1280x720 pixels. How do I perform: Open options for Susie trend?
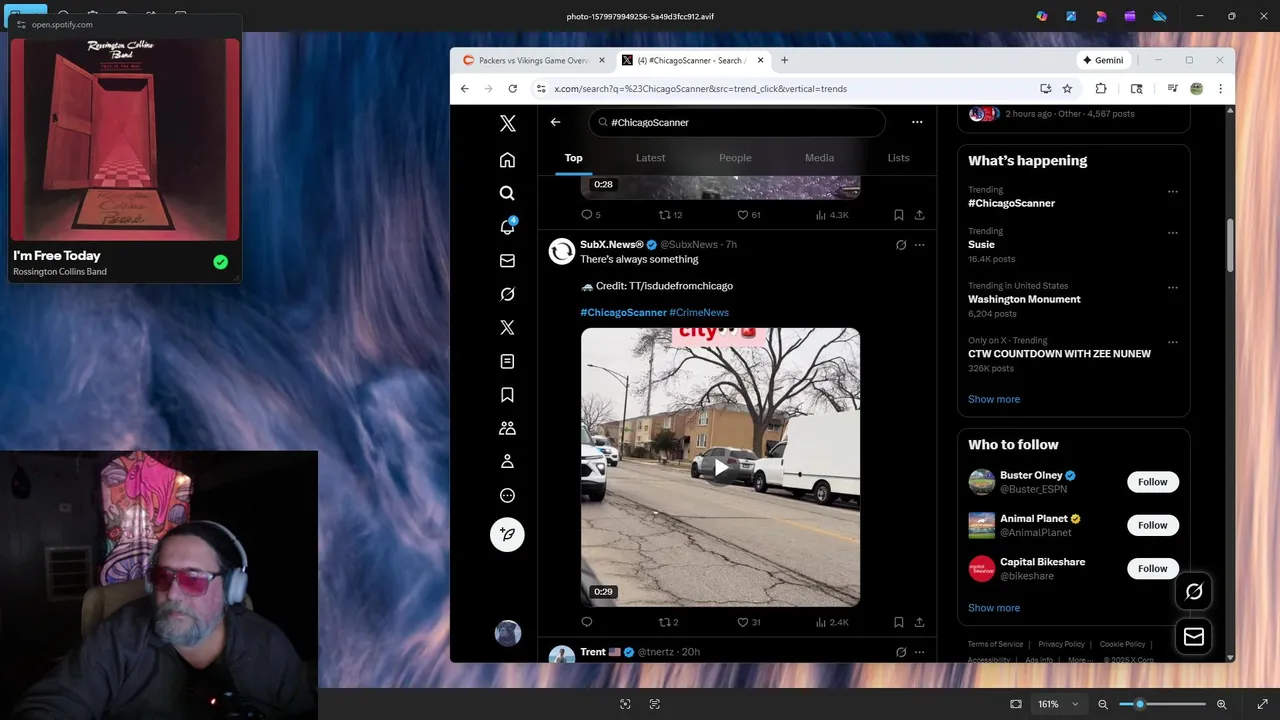[x=1173, y=233]
